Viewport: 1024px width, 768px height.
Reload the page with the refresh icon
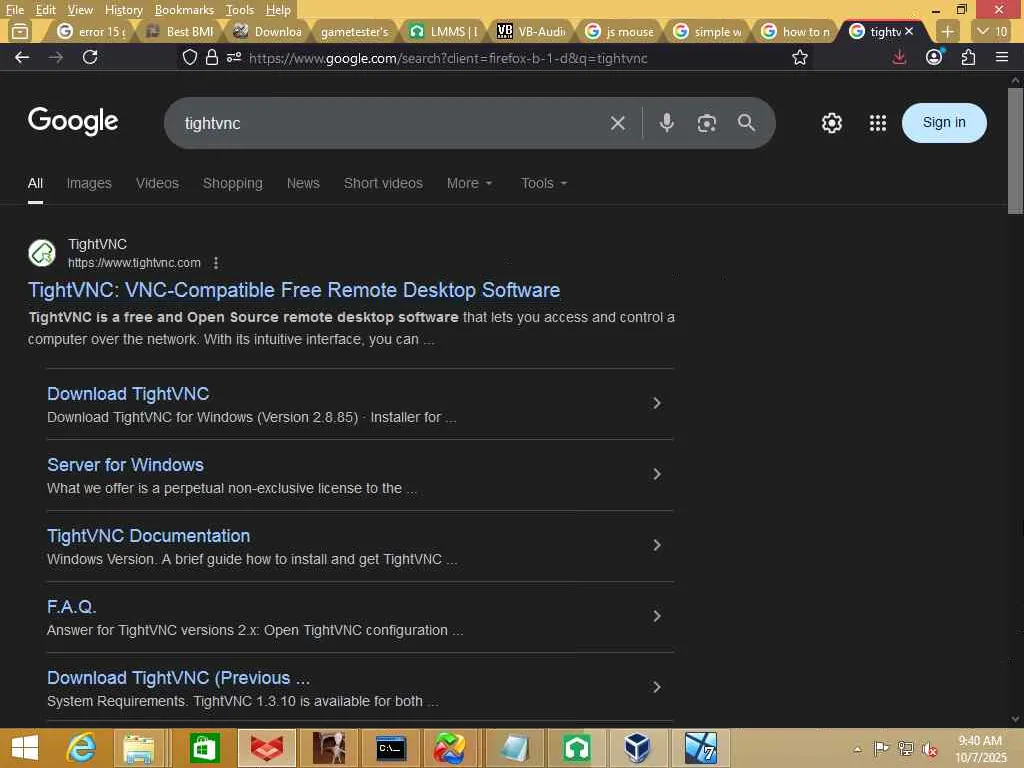(x=90, y=57)
